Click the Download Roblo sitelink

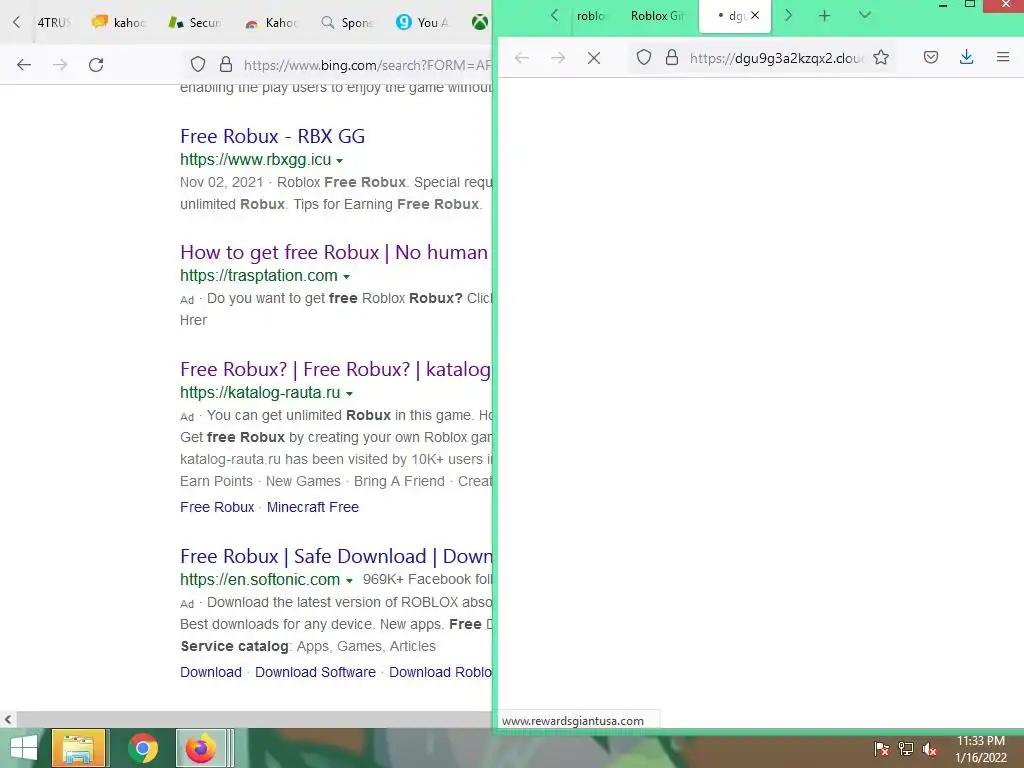tap(440, 672)
